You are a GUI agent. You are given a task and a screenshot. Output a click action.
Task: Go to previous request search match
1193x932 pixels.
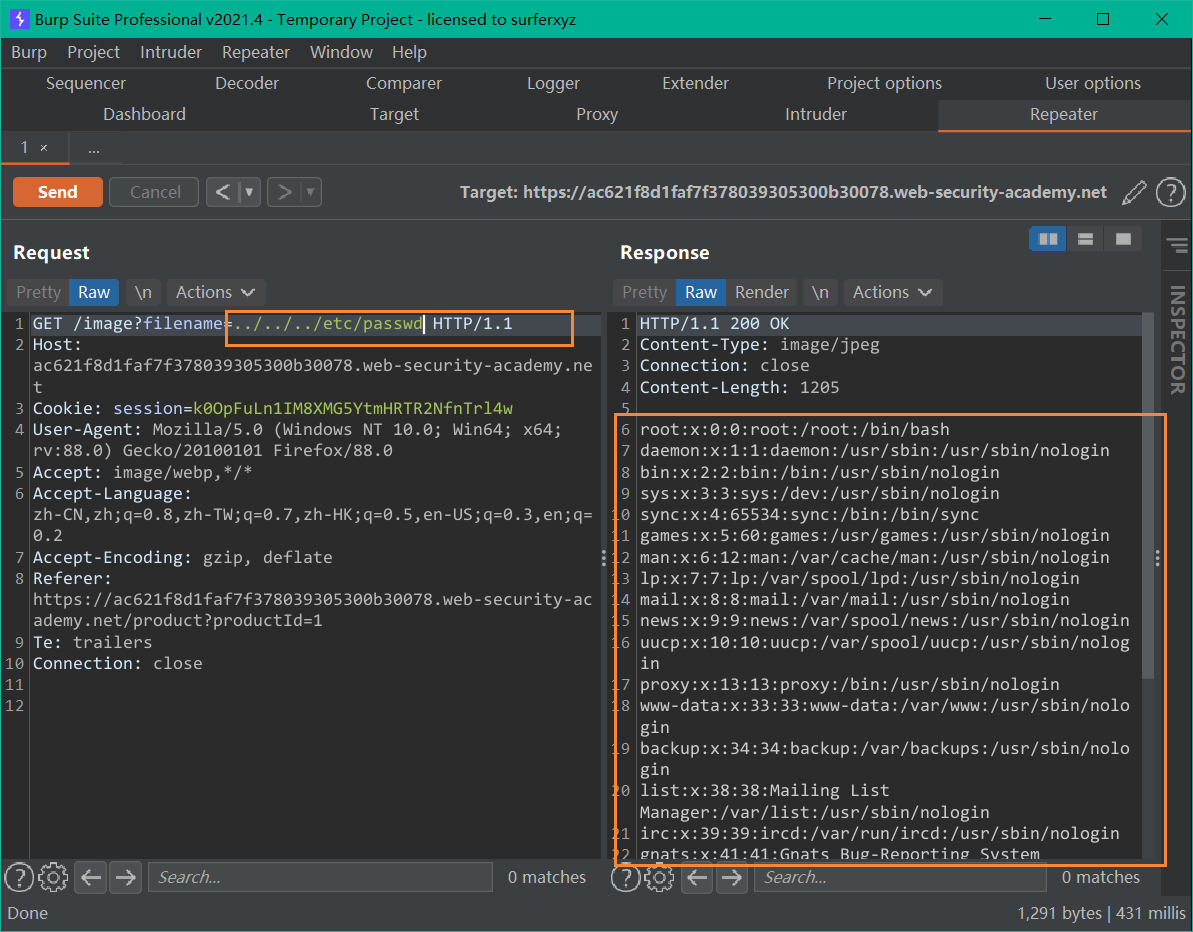91,877
